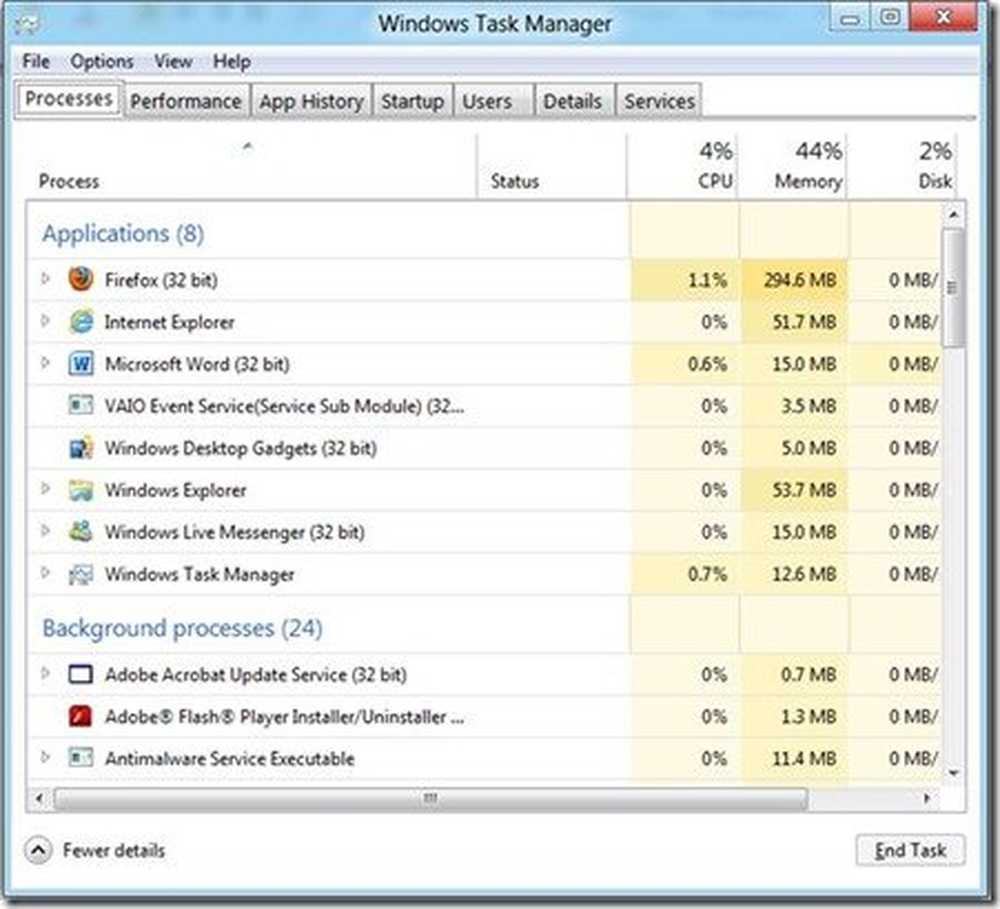Expand the Antimalware Service Executable entry
Screen dimensions: 1000x909
(x=45, y=759)
